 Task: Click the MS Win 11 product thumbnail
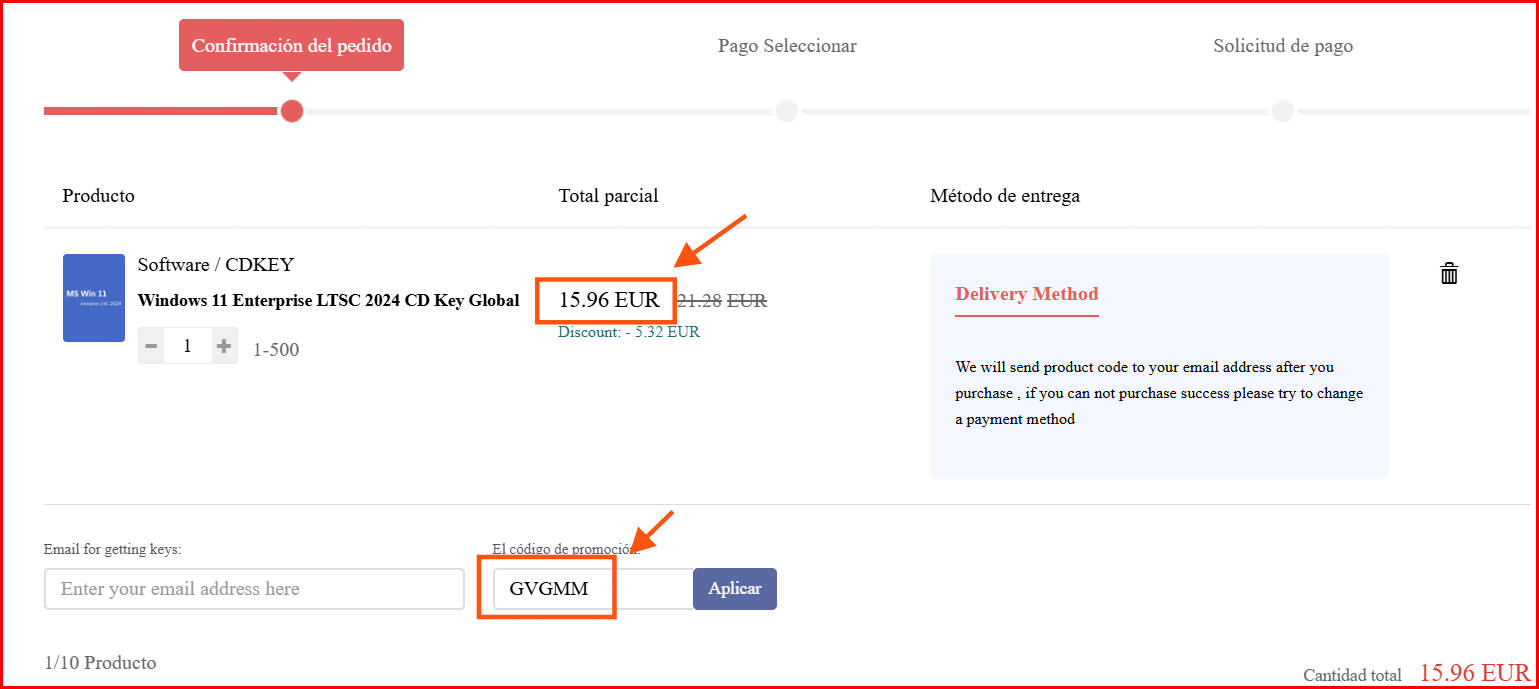[x=94, y=298]
